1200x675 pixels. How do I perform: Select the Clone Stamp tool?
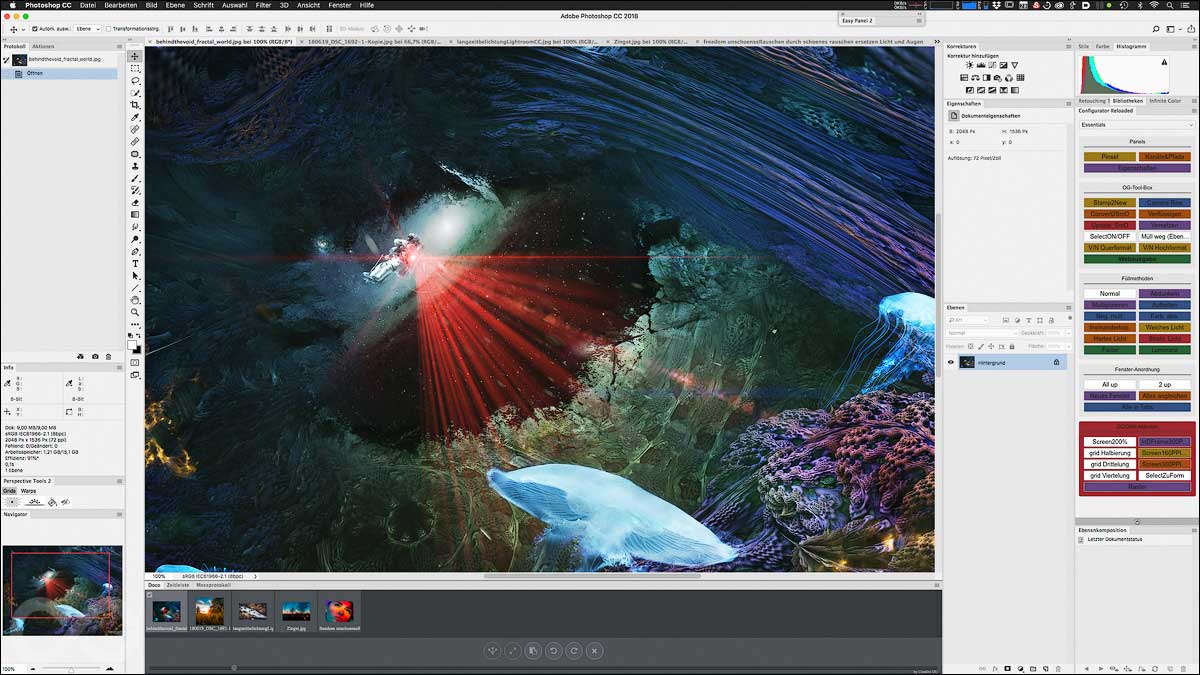pyautogui.click(x=135, y=166)
